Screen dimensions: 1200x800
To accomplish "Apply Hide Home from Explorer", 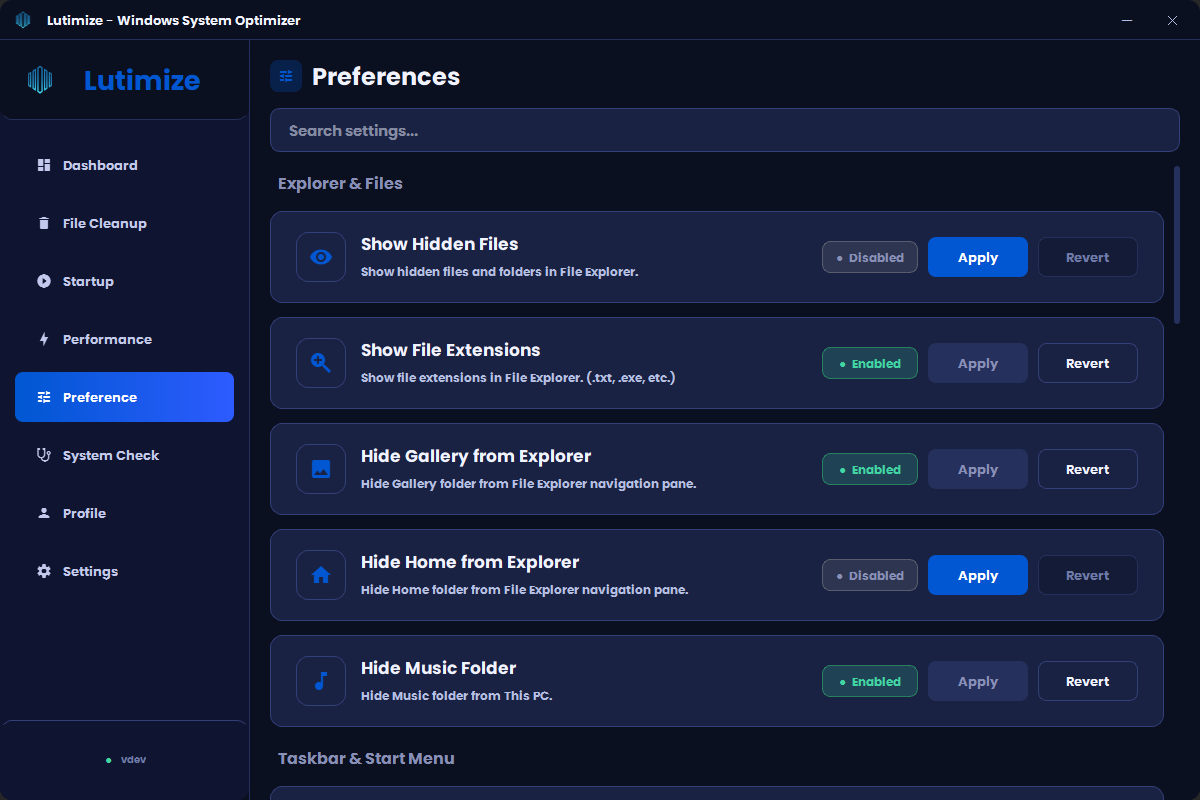I will point(978,575).
